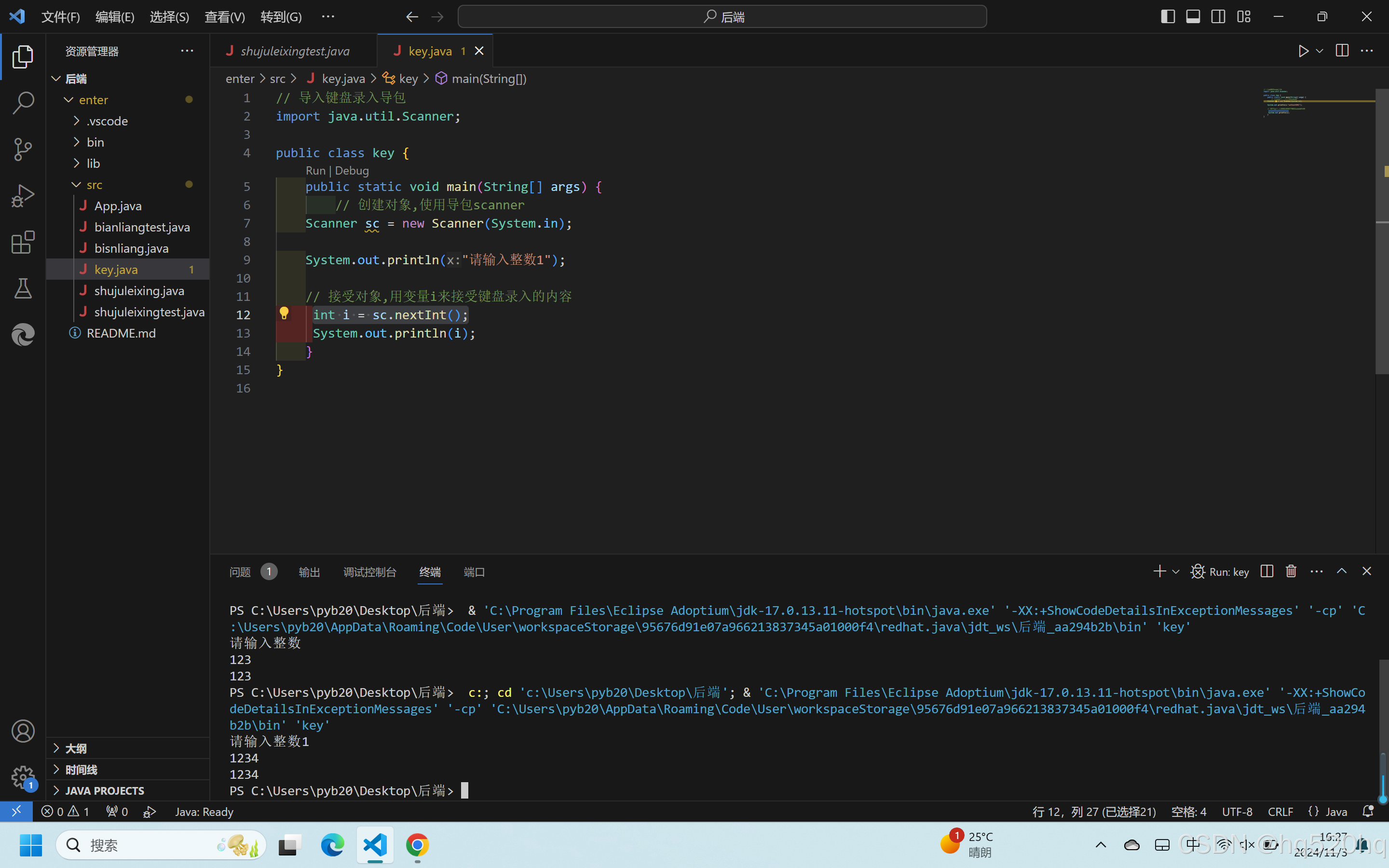The image size is (1389, 868).
Task: Run Java file with play button
Action: 1303,51
